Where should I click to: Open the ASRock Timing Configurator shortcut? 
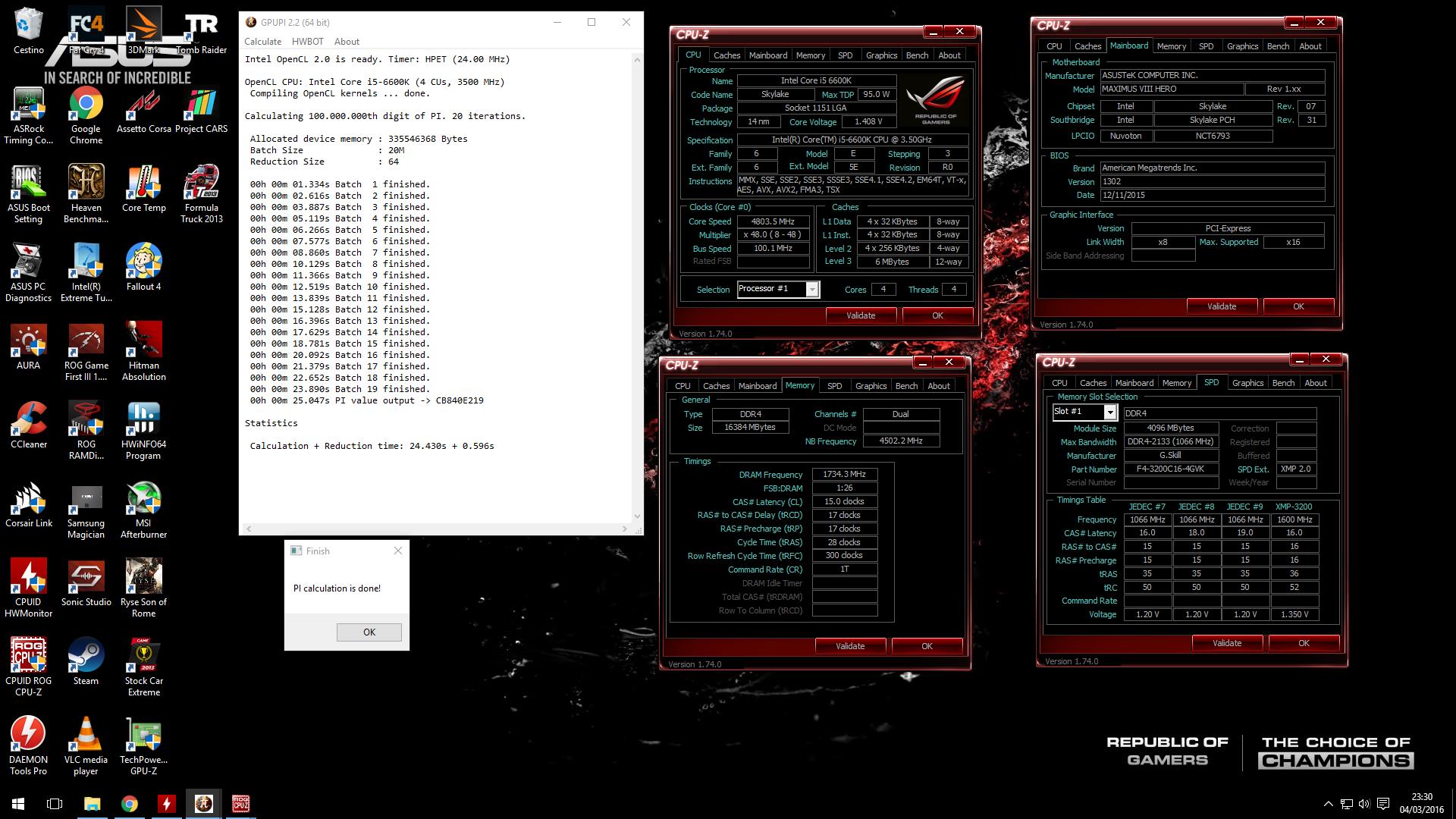pos(29,116)
